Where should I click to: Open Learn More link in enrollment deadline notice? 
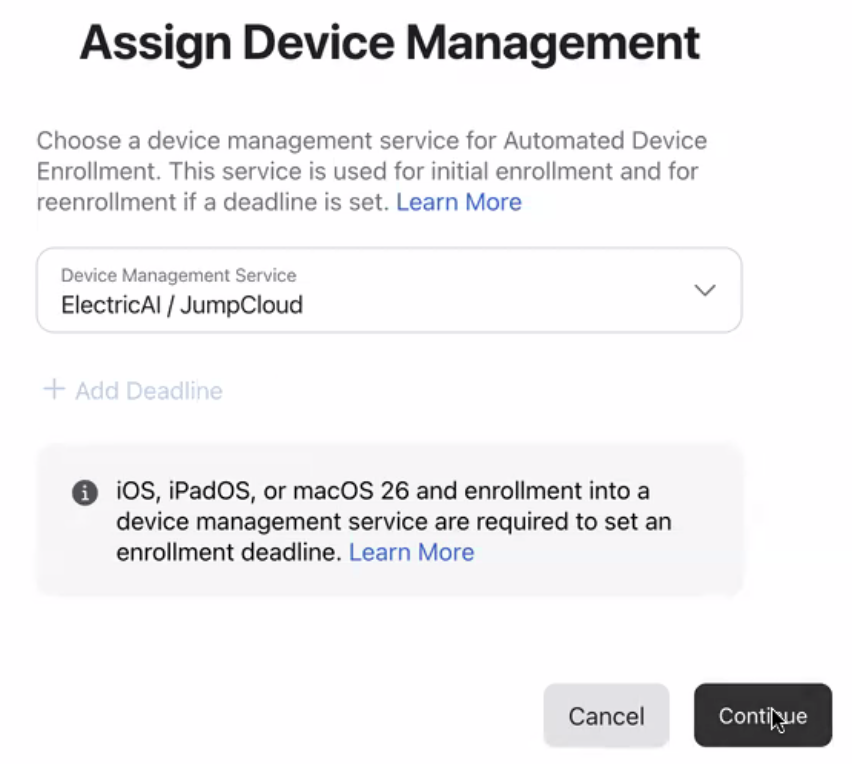[x=411, y=552]
